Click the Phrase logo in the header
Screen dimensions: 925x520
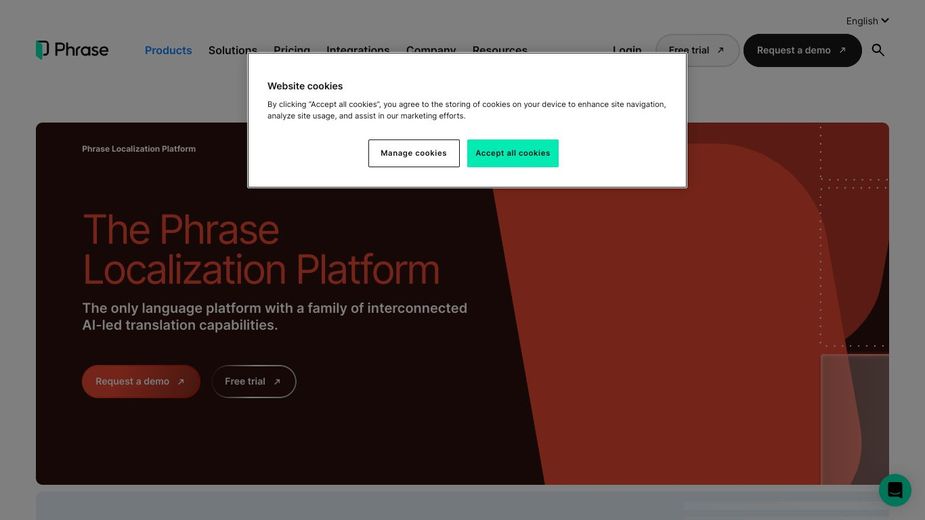(x=72, y=50)
